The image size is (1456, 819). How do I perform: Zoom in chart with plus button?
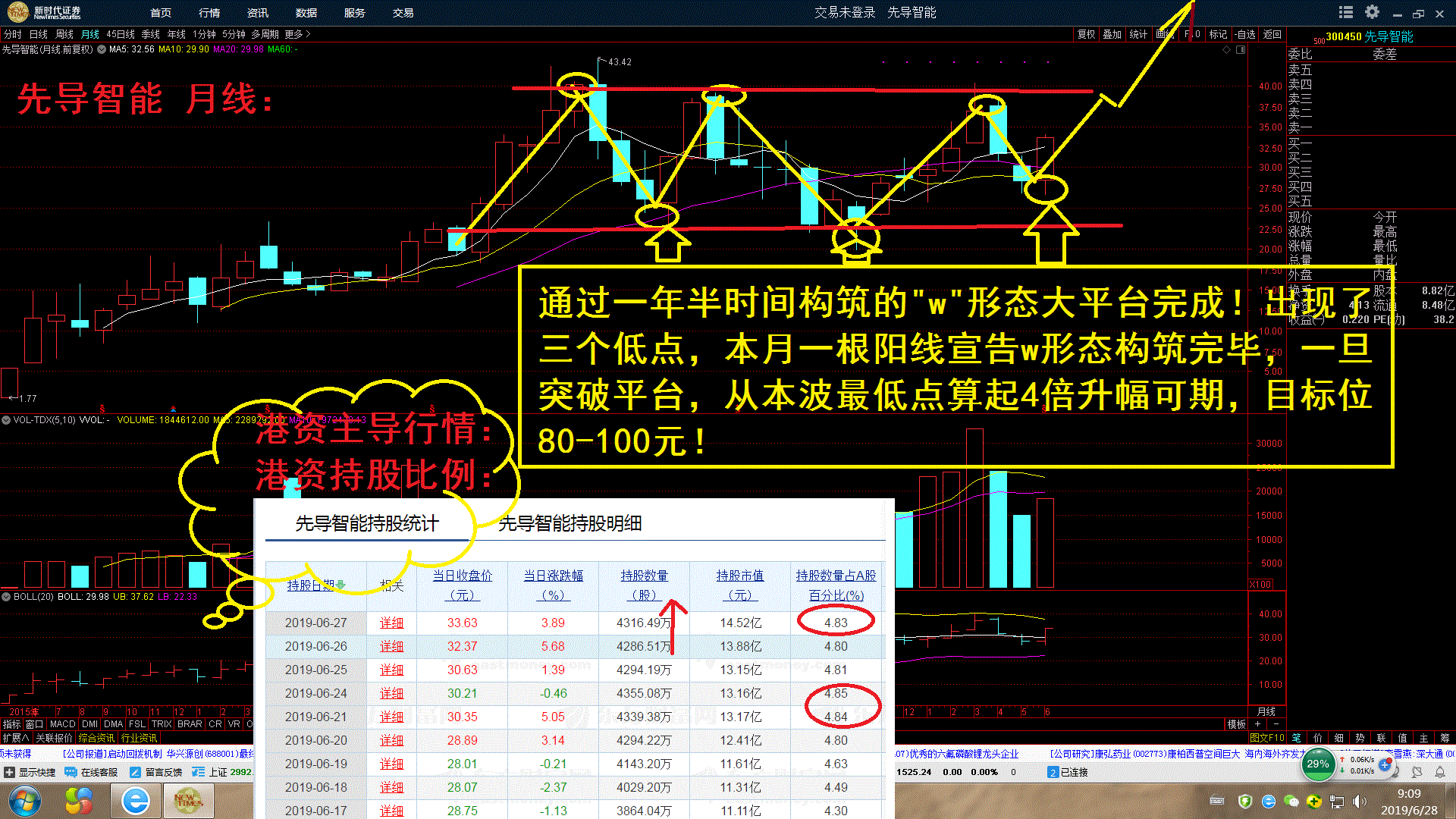1257,724
